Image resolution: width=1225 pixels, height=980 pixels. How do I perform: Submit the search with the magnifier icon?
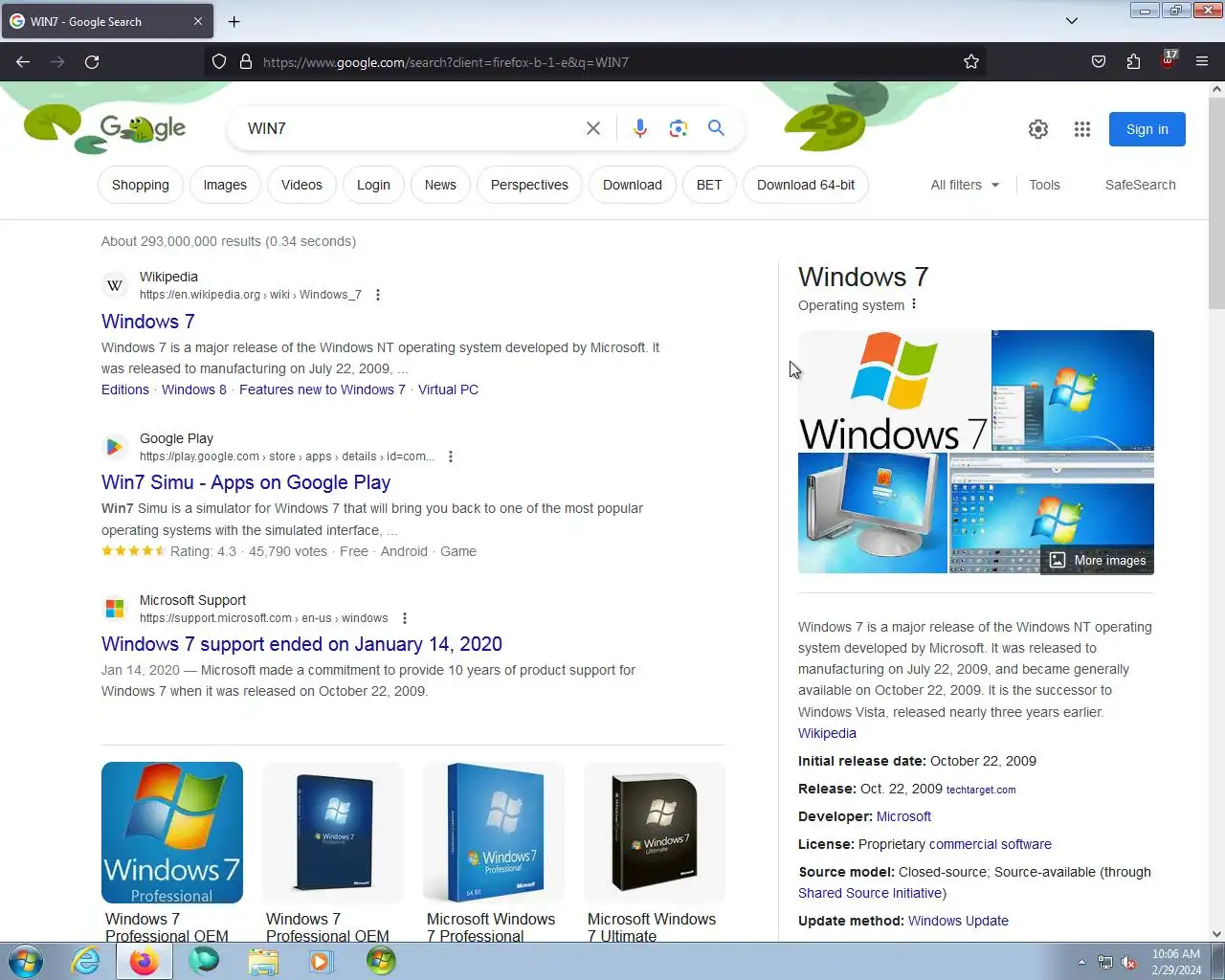[x=716, y=128]
